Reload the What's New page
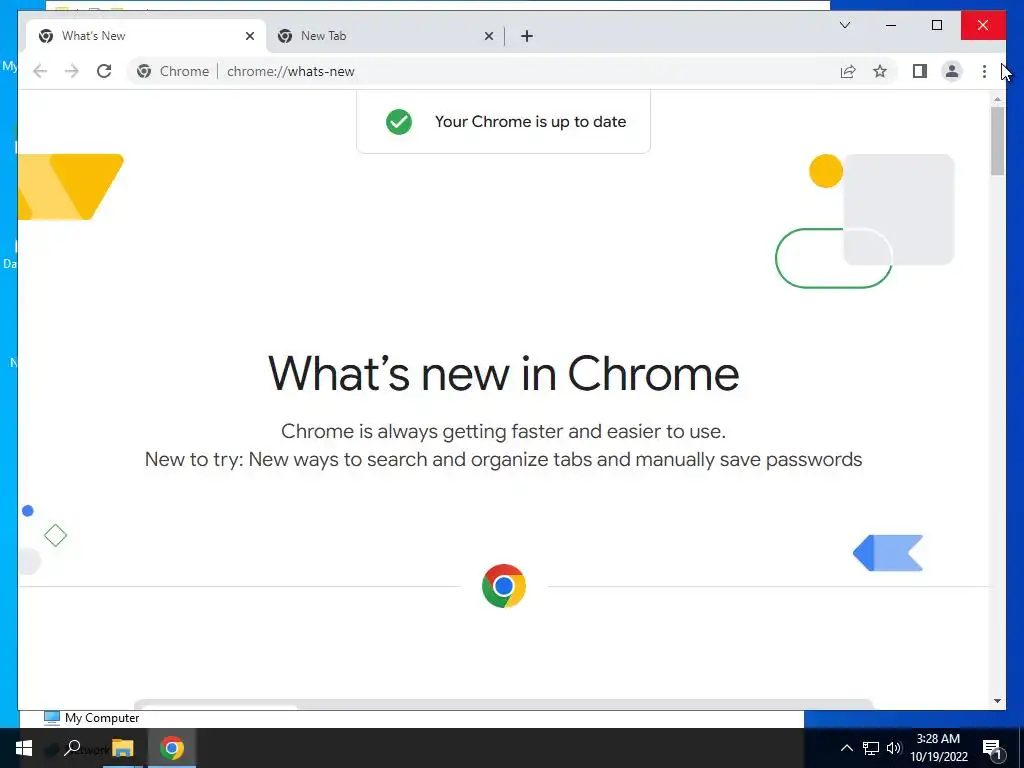Image resolution: width=1024 pixels, height=768 pixels. [x=104, y=71]
